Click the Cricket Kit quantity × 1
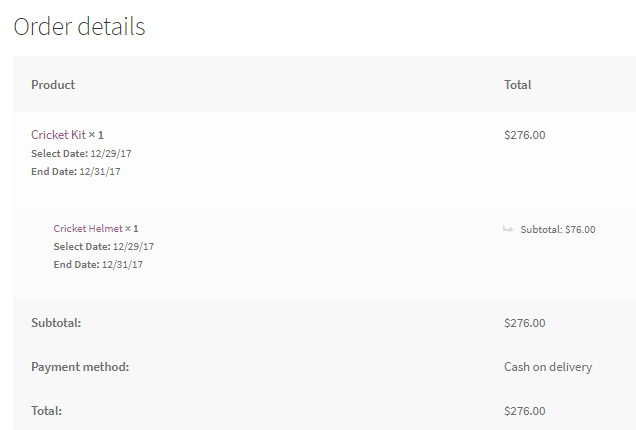Screen dimensions: 636x430 point(96,135)
